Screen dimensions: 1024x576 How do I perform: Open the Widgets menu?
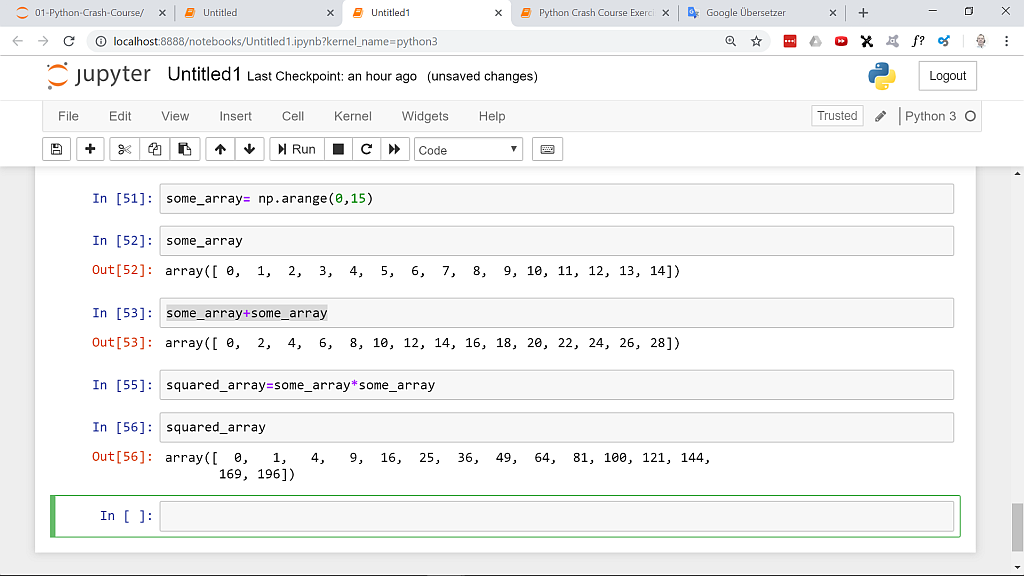click(425, 116)
